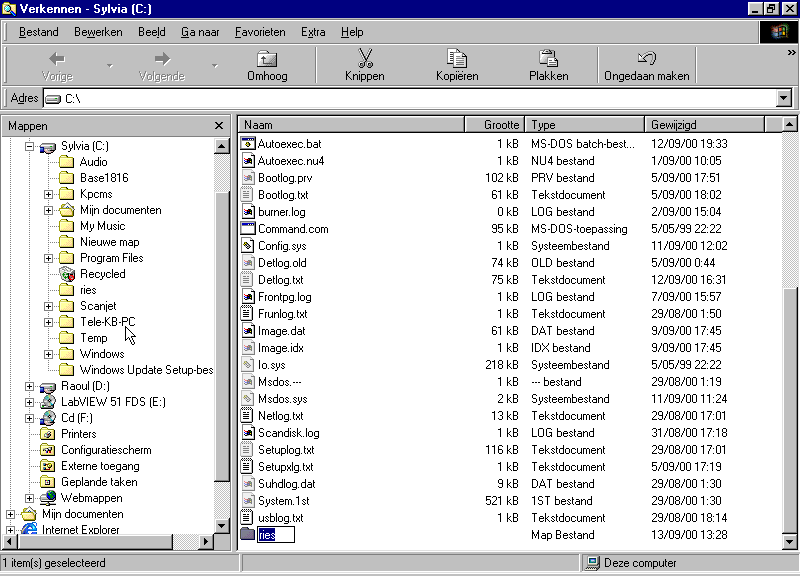Screen dimensions: 800x576
Task: Open the Bestand menu
Action: [38, 32]
